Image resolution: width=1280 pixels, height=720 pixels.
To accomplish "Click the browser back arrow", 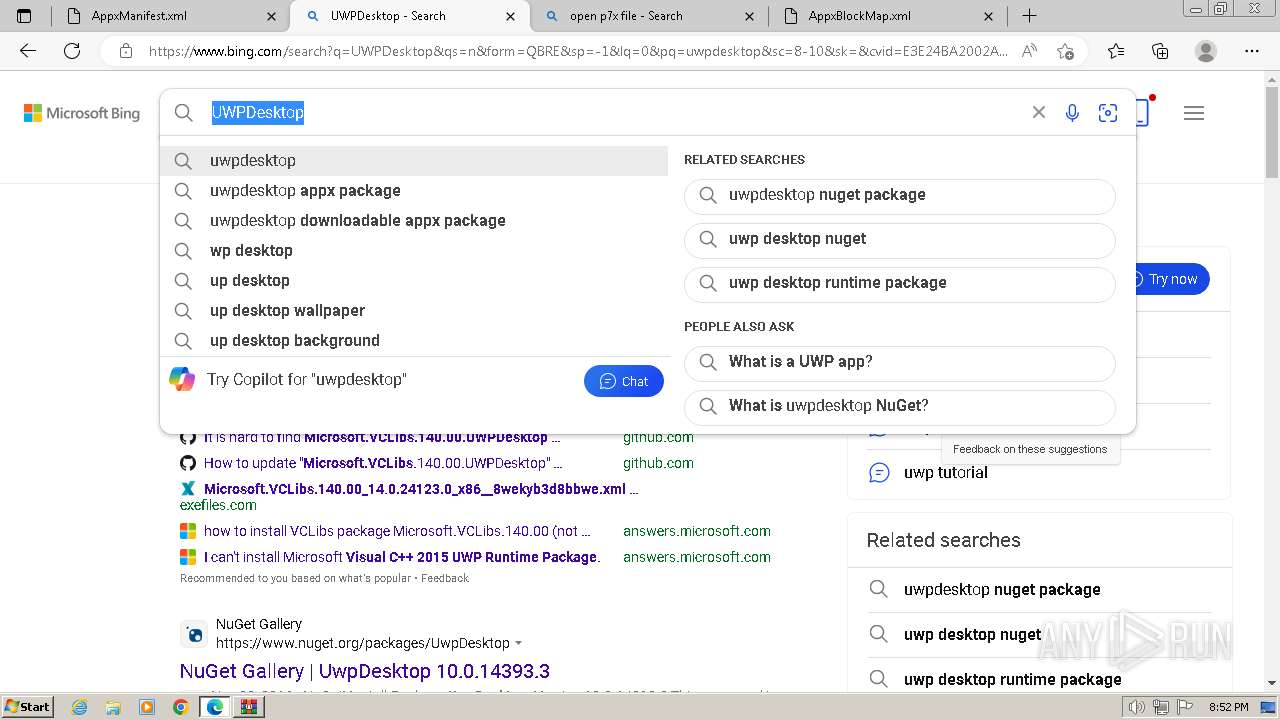I will [x=28, y=51].
